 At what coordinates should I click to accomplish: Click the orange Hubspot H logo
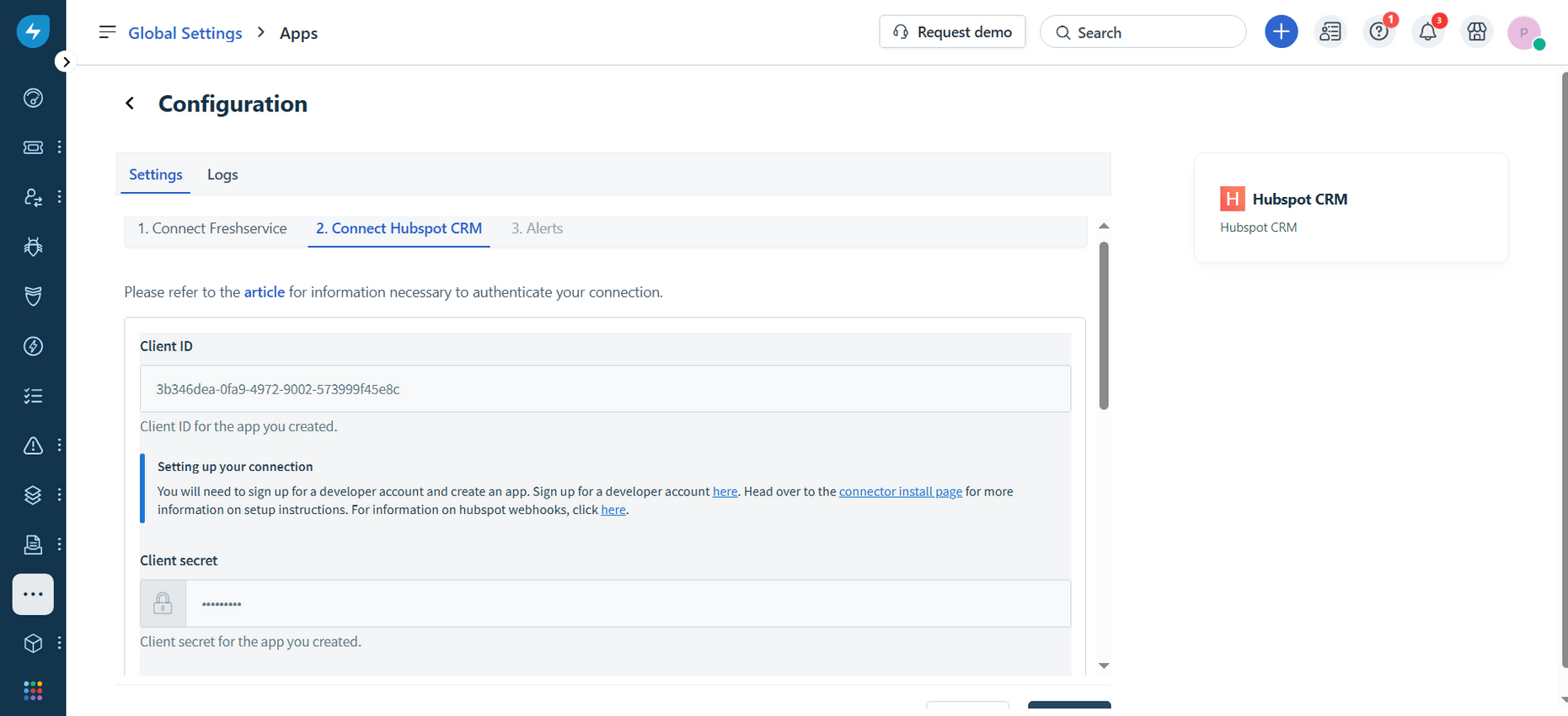pyautogui.click(x=1232, y=199)
